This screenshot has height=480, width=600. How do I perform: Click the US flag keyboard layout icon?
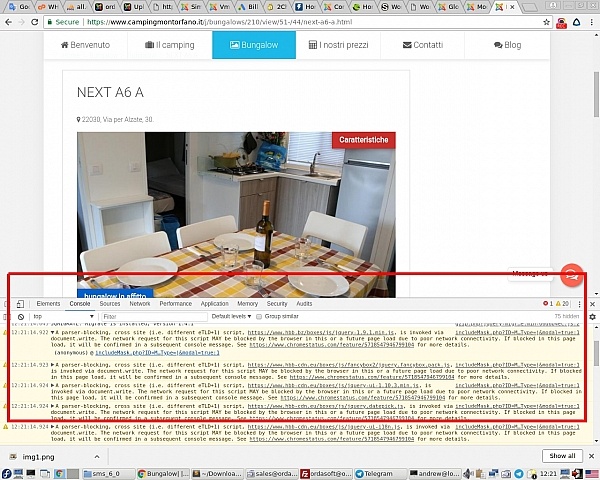(x=592, y=473)
